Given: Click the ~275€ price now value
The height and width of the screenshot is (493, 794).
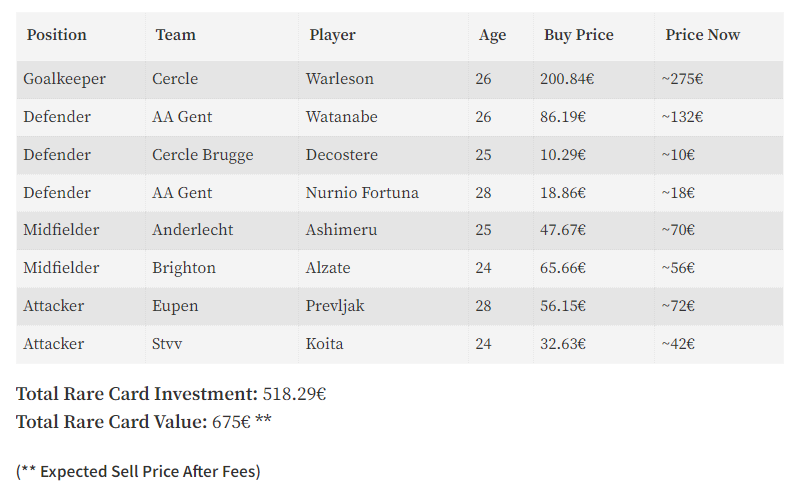Looking at the screenshot, I should coord(682,79).
